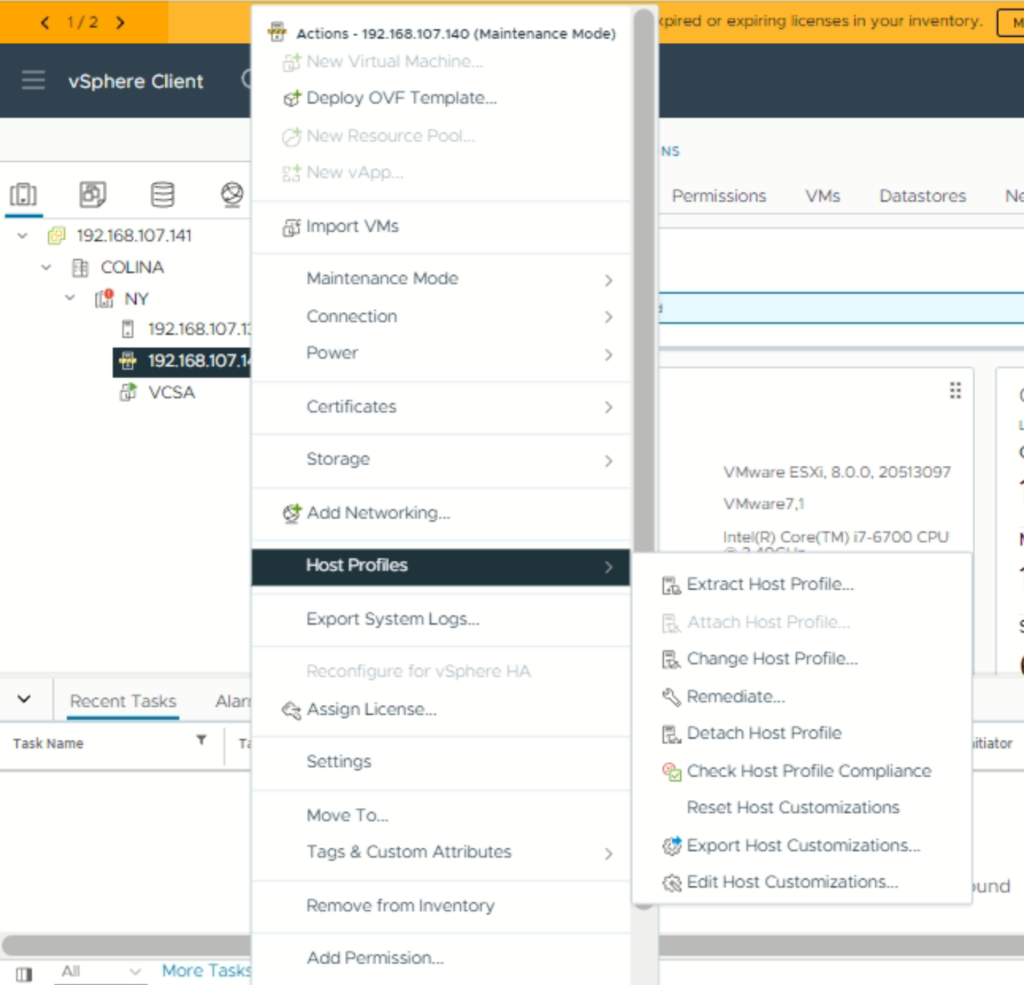The width and height of the screenshot is (1024, 985).
Task: Collapse the Recent Tasks panel chevron
Action: [x=24, y=699]
